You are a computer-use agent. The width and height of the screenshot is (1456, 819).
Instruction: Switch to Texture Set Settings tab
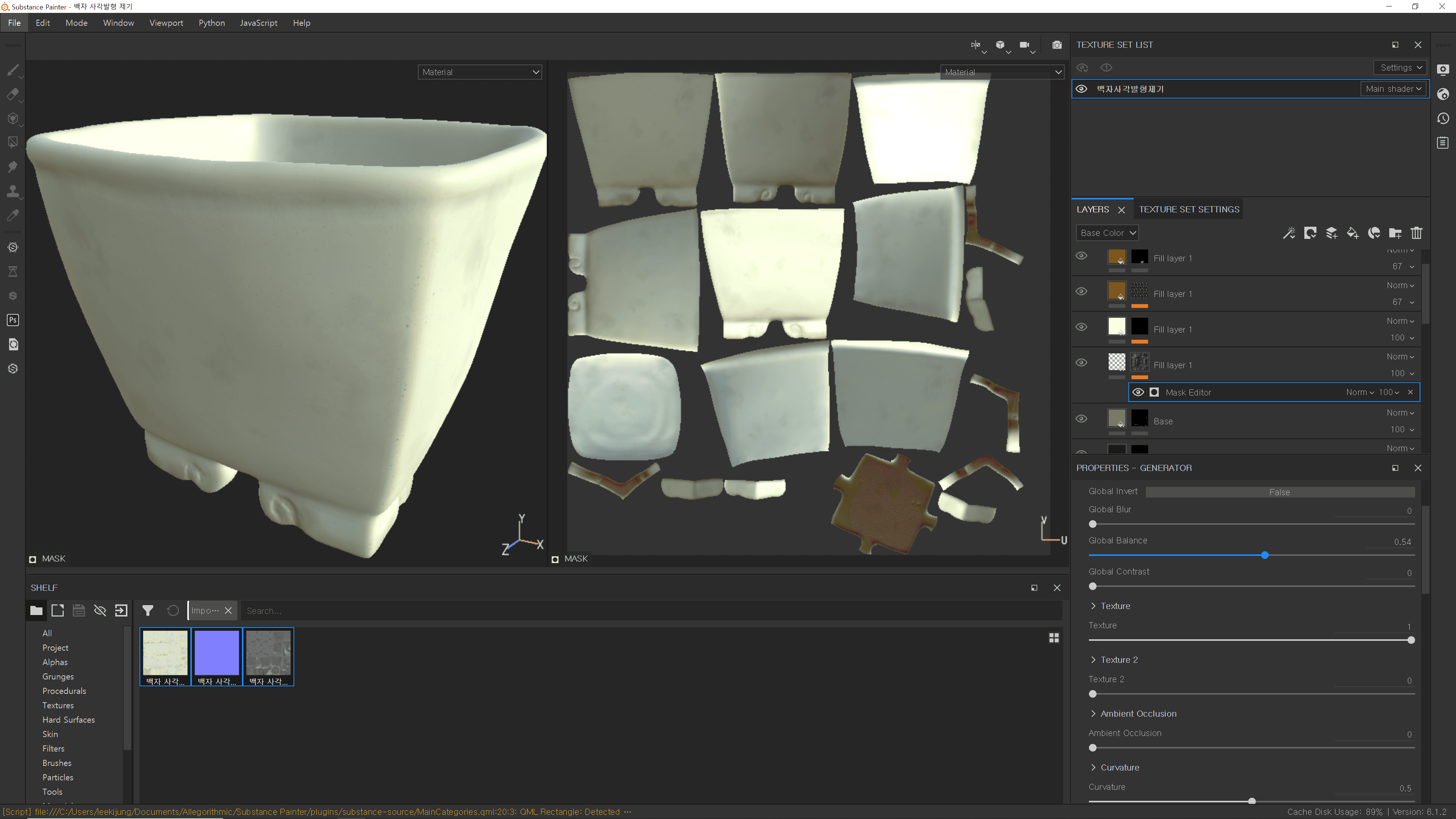(1189, 209)
